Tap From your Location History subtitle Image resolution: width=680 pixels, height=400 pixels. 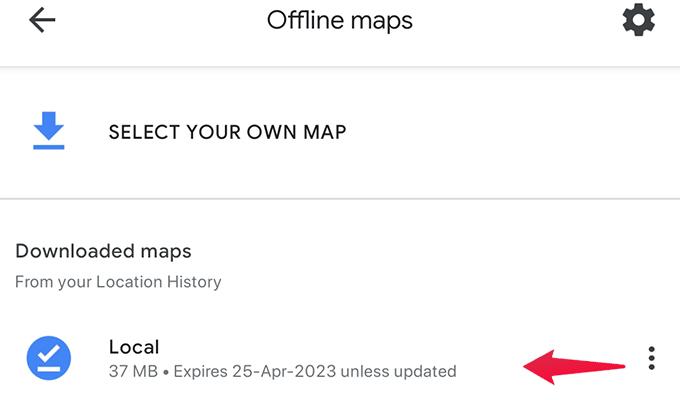[118, 282]
